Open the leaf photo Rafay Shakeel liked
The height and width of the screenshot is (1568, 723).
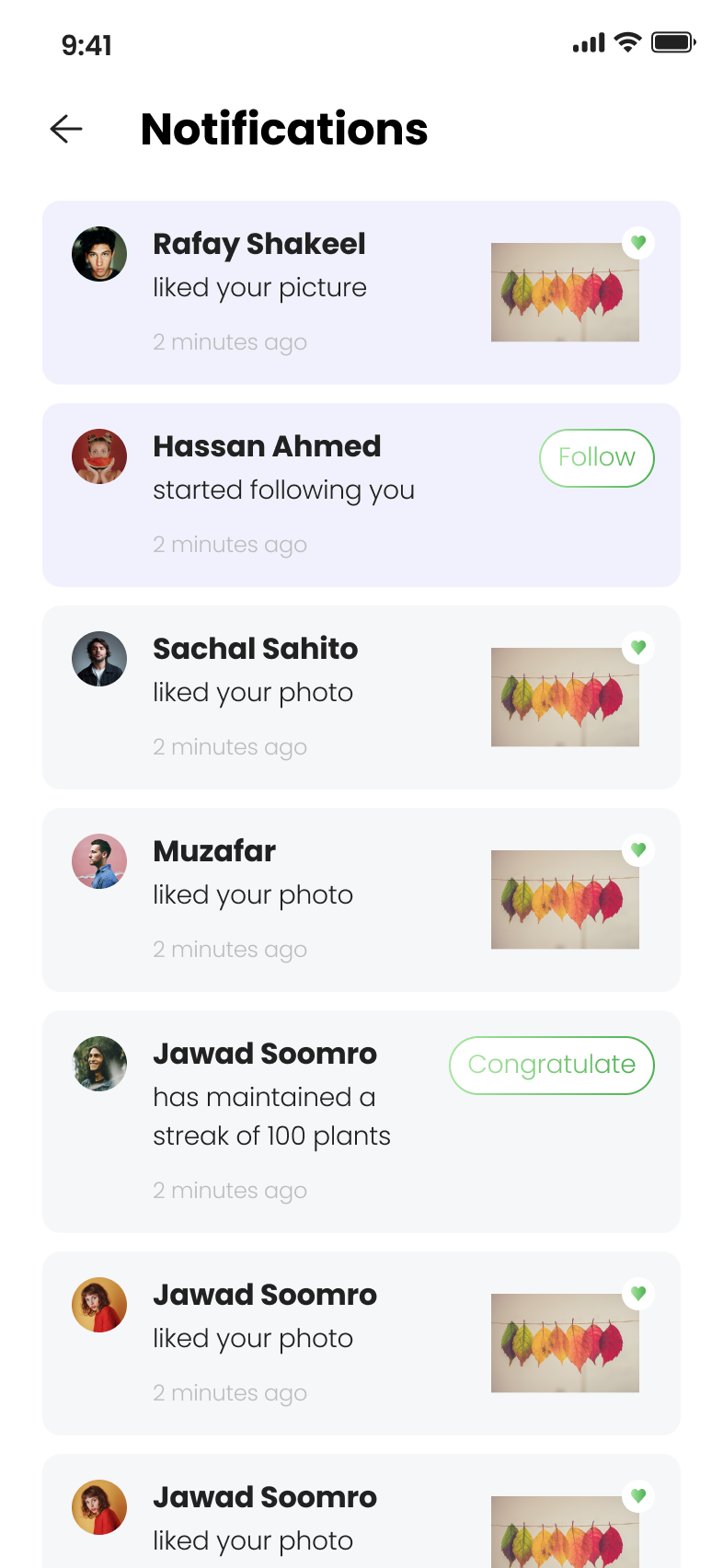565,293
